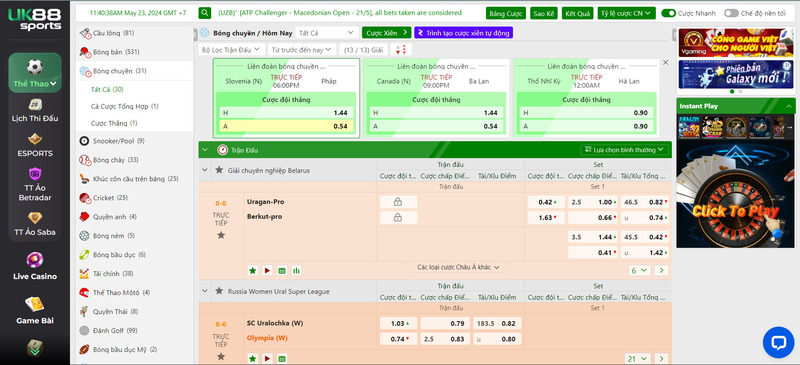This screenshot has height=365, width=800.
Task: Click the sort order arrows icon
Action: point(401,50)
